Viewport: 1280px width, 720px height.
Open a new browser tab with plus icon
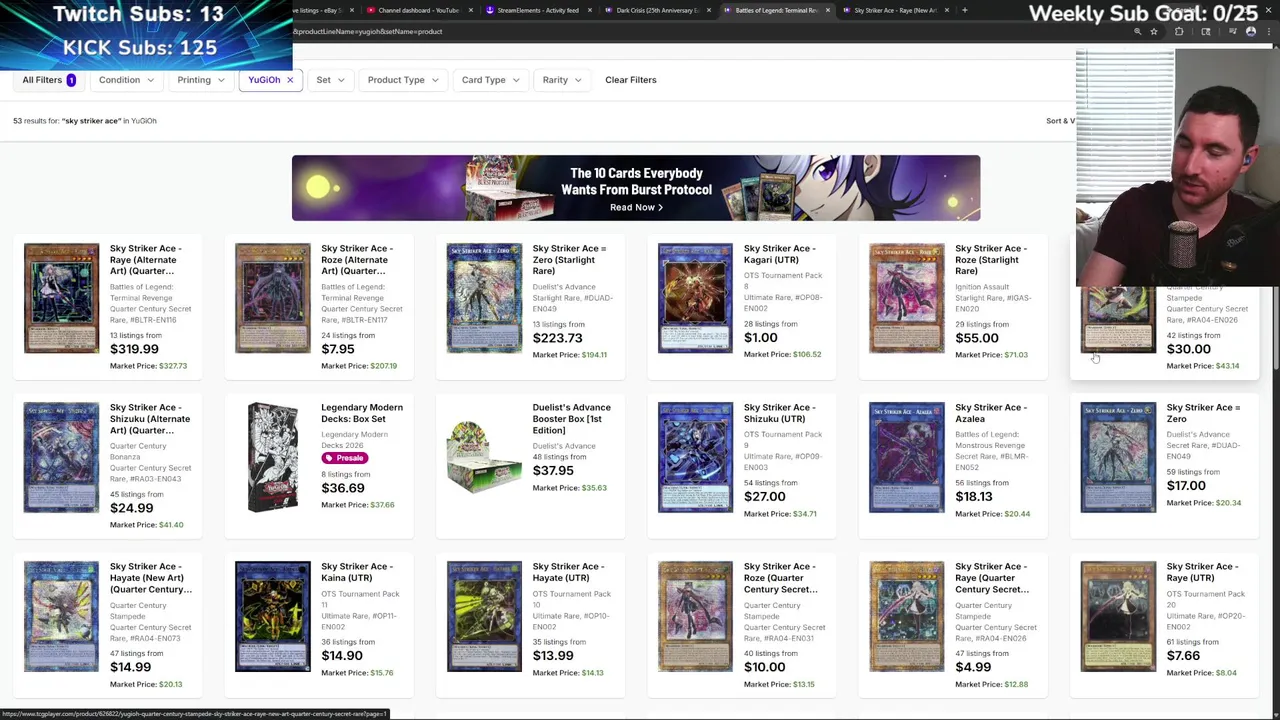coord(964,10)
